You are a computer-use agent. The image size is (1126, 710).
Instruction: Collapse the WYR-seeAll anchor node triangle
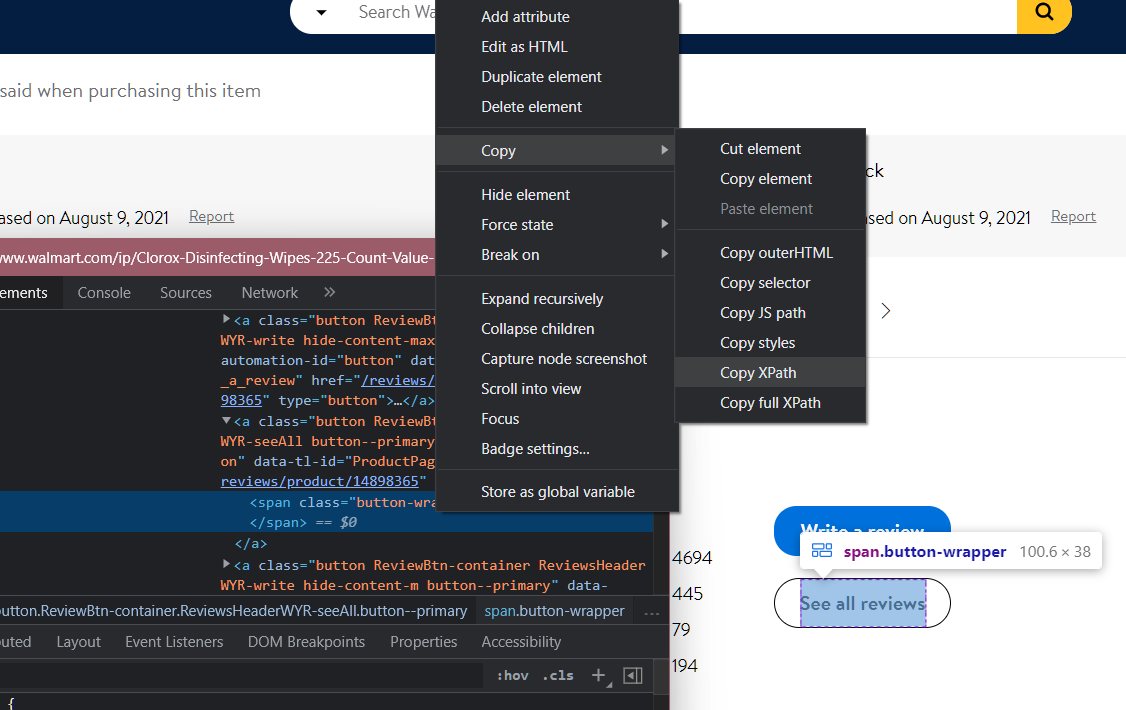click(x=226, y=420)
